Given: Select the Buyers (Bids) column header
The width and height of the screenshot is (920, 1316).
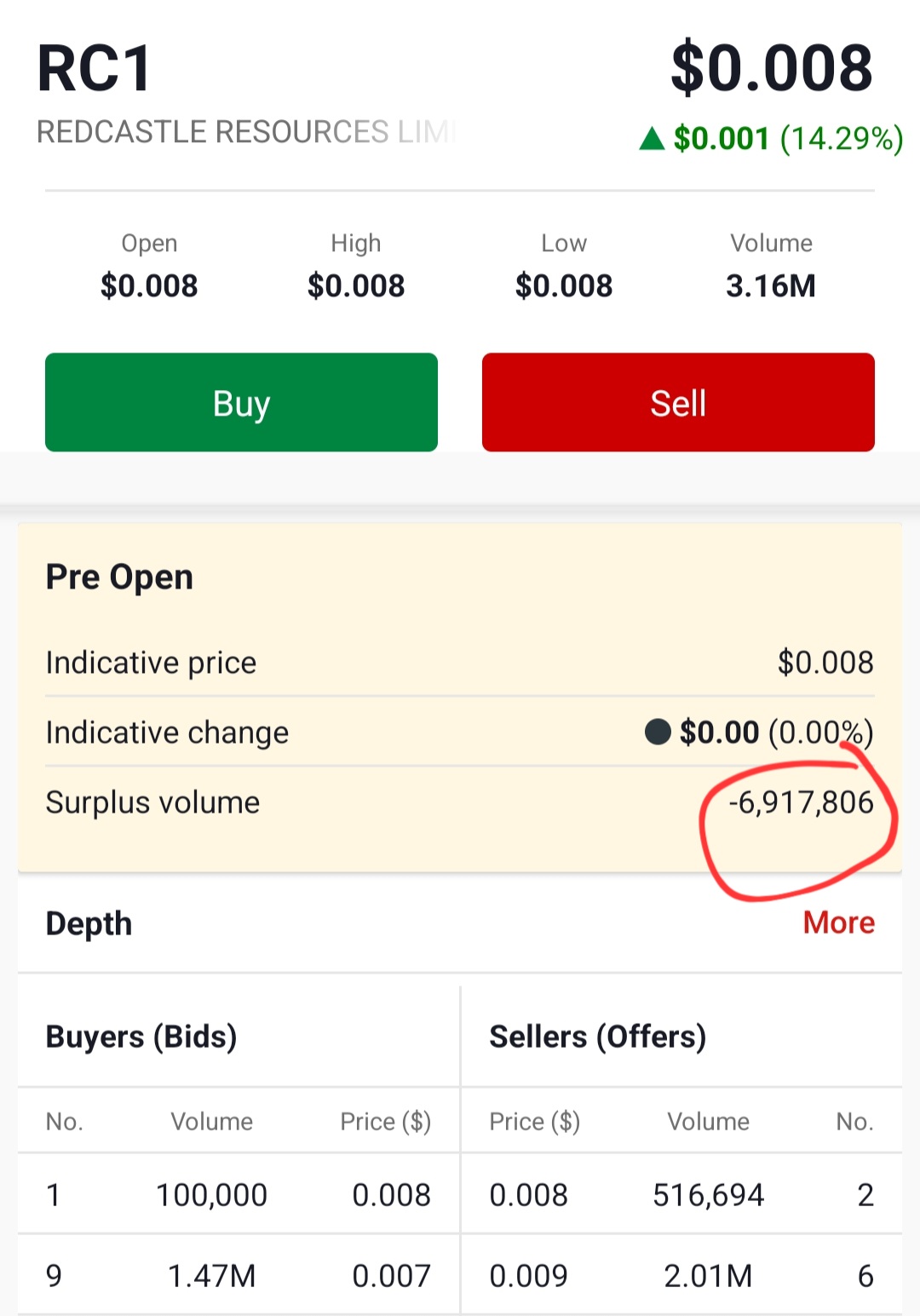Looking at the screenshot, I should point(141,1037).
